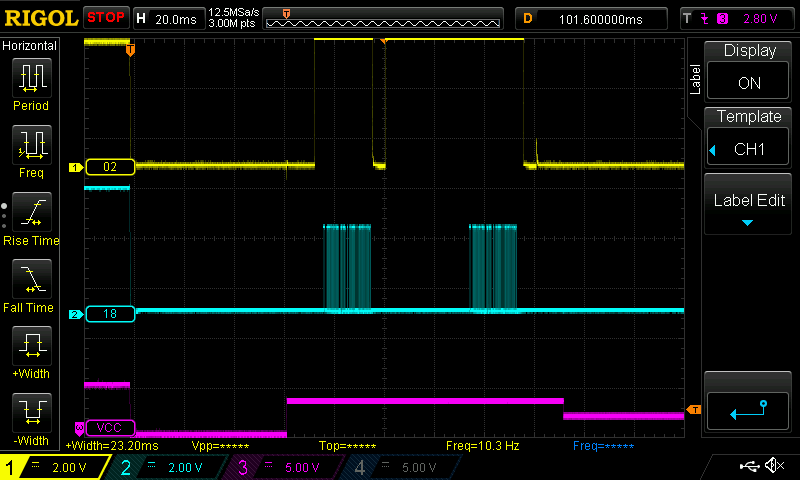This screenshot has height=480, width=800.
Task: Choose the Rise Time measurement icon
Action: tap(30, 213)
